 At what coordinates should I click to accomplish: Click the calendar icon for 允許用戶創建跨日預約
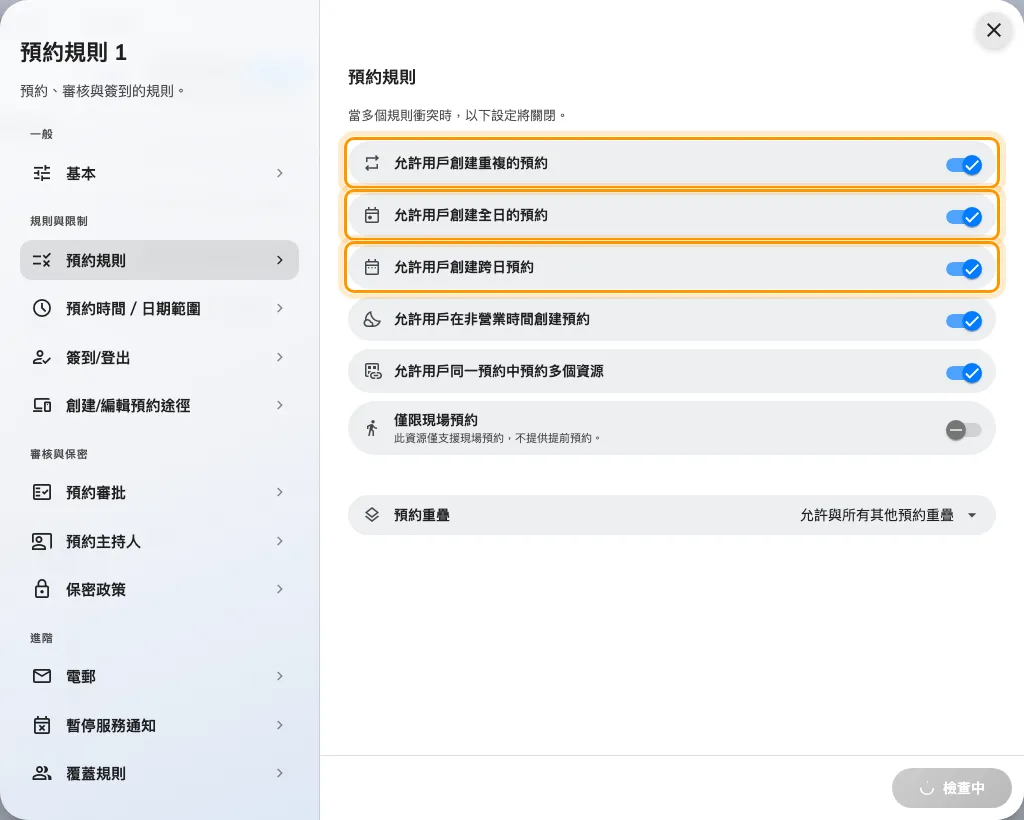click(372, 267)
